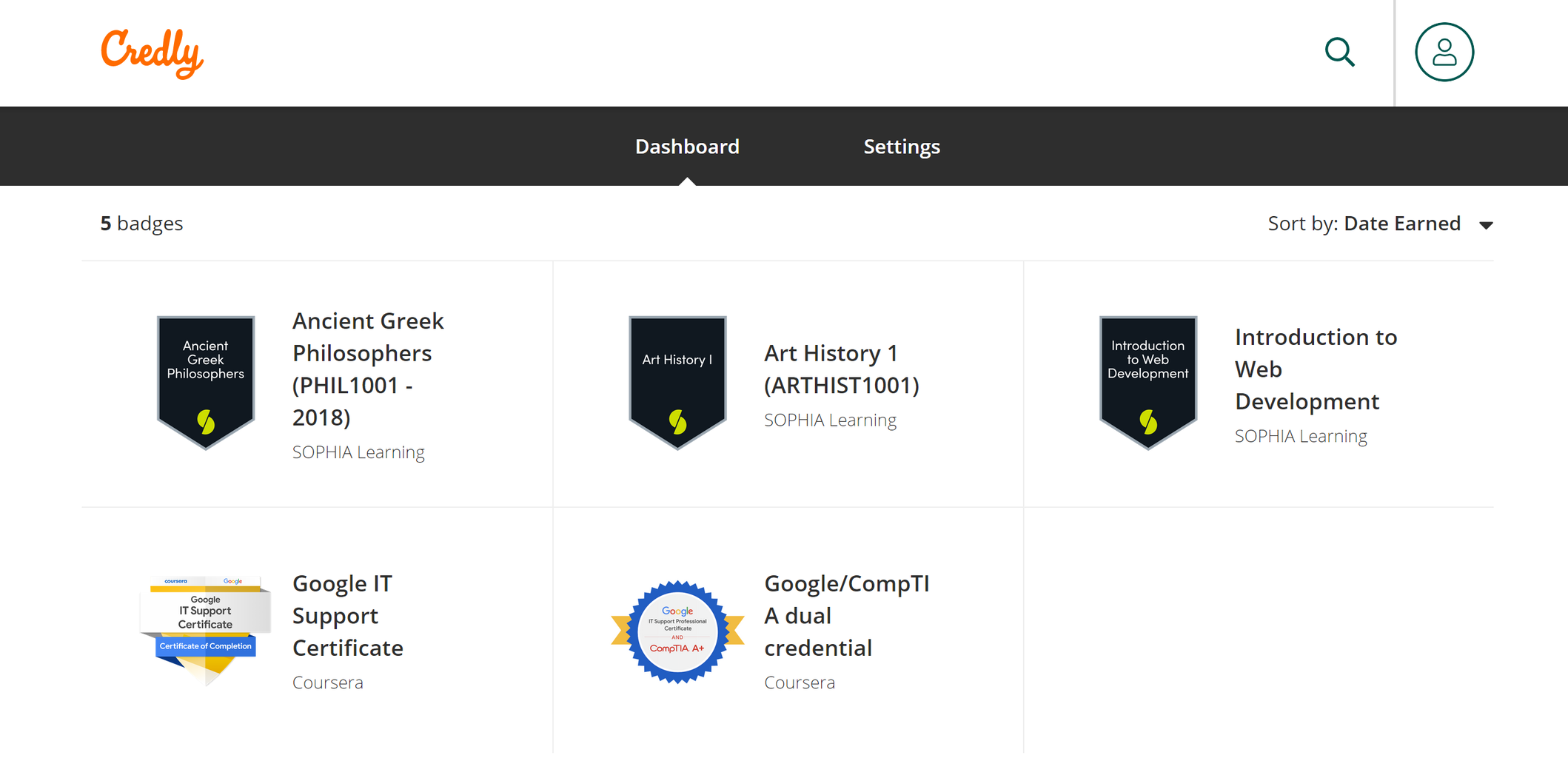Open the Art History 1 (ARTHIST1001) title link
The width and height of the screenshot is (1568, 758).
(841, 369)
